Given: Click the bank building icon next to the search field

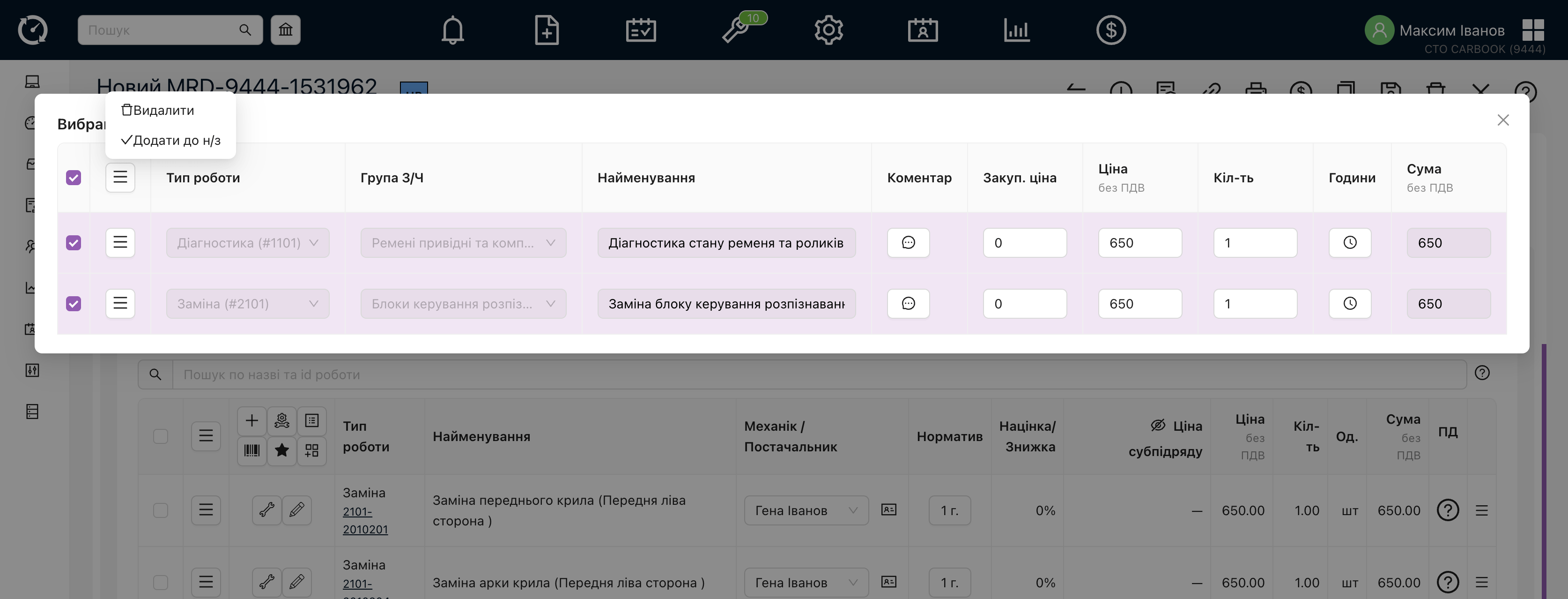Looking at the screenshot, I should tap(286, 30).
